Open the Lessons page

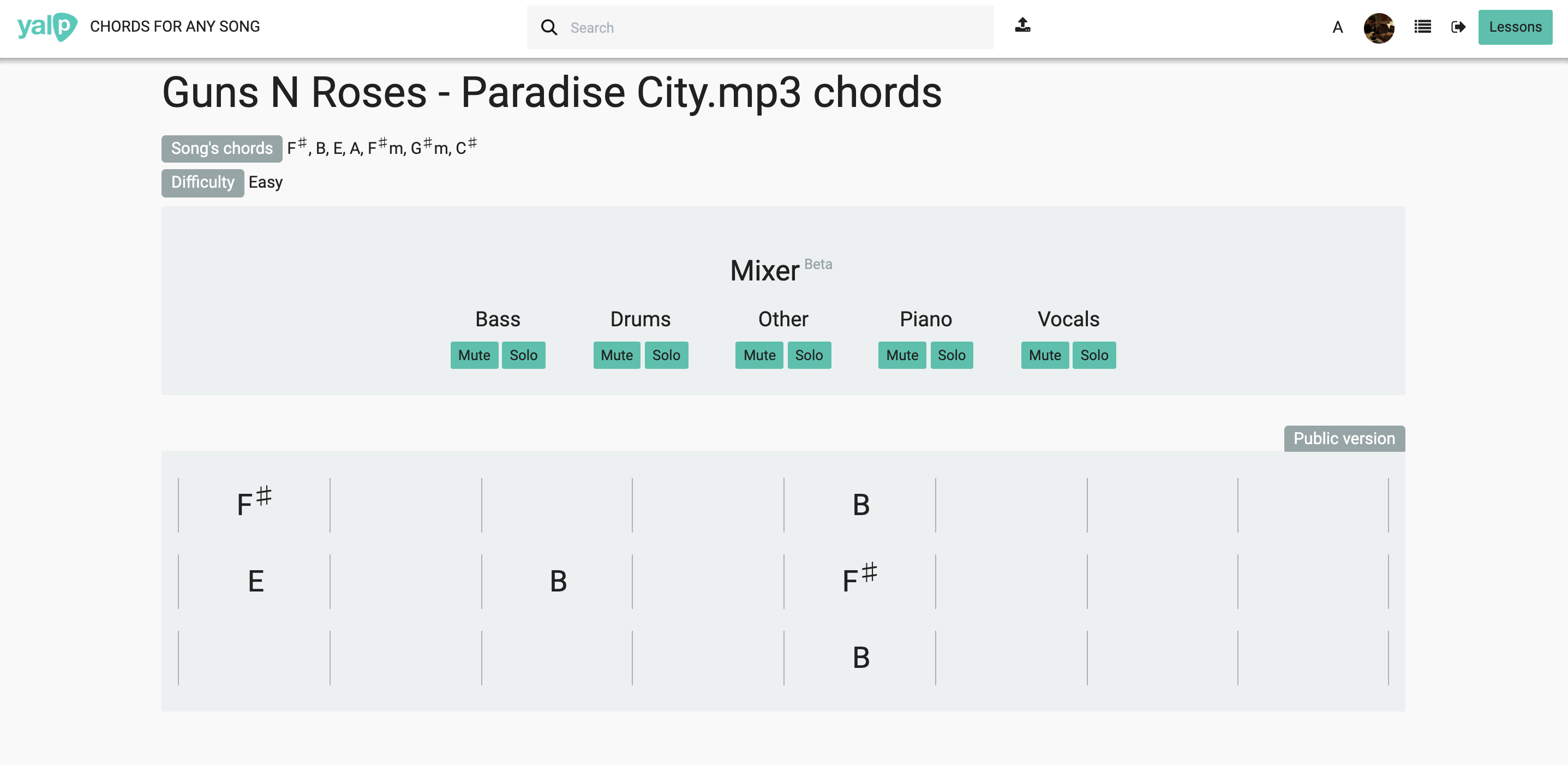[x=1515, y=27]
